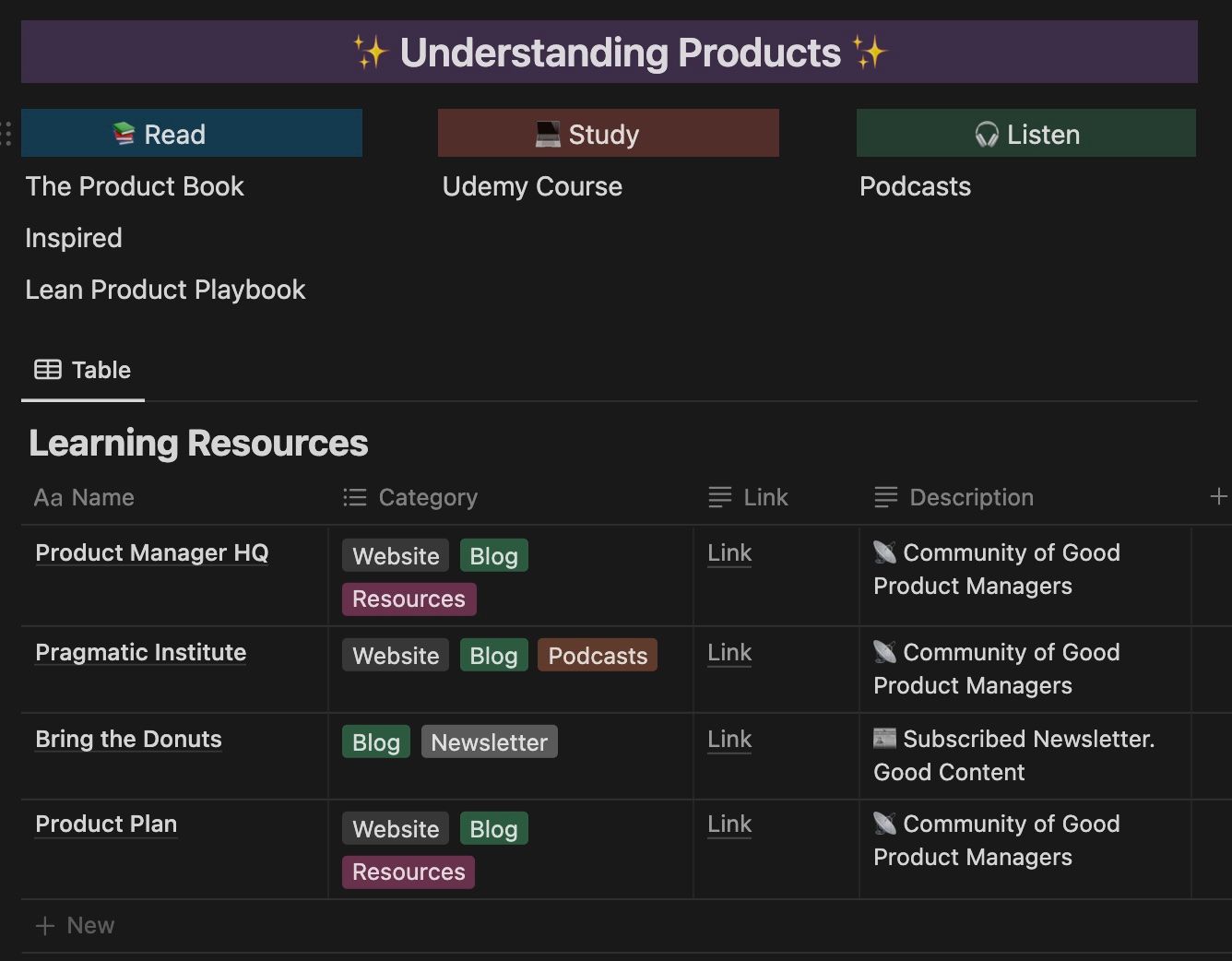Click the Newsletter tag in Bring the Donuts row
1232x961 pixels.
point(489,742)
